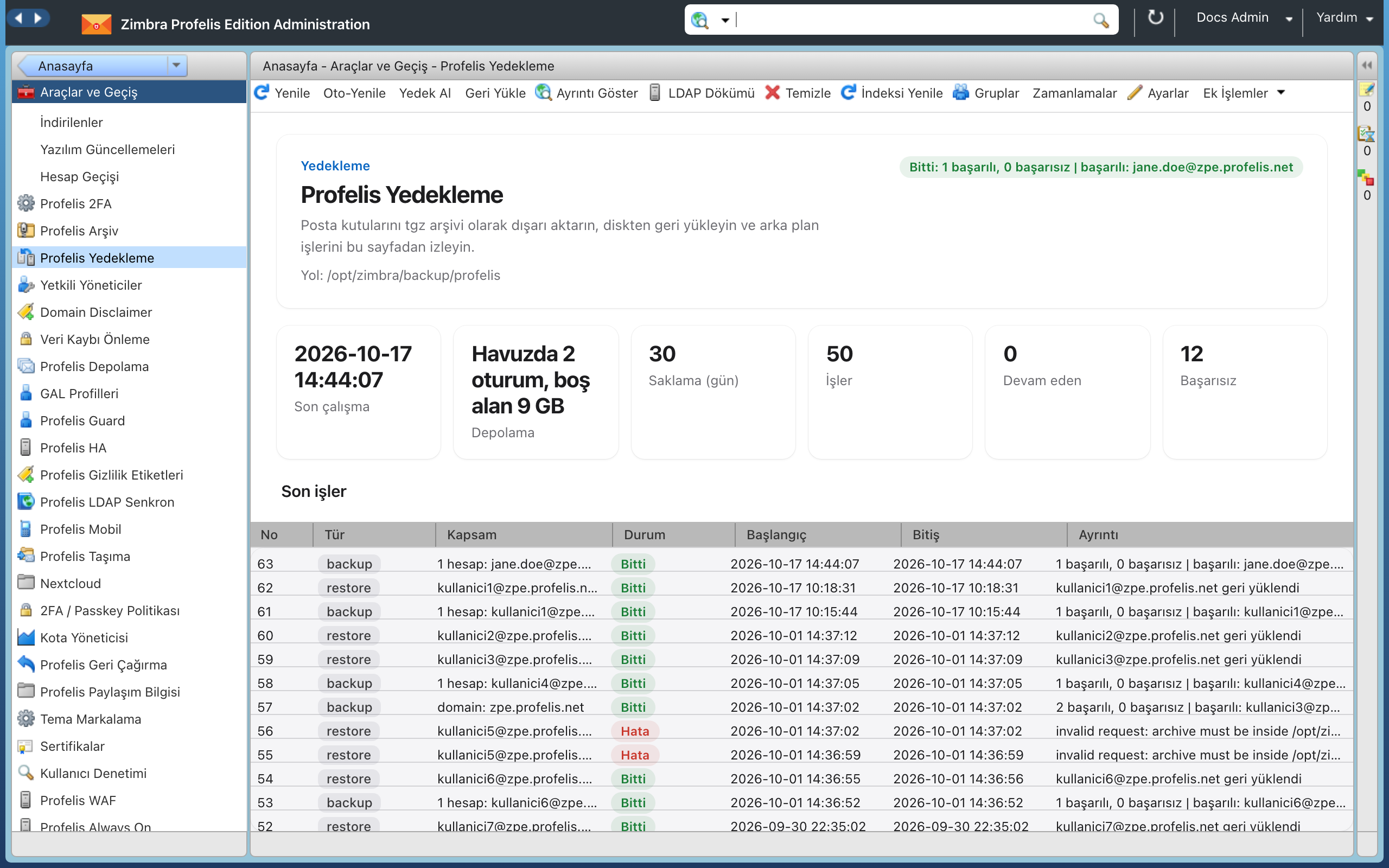Select row 57 domain: zpe.profelis.net

(801, 707)
